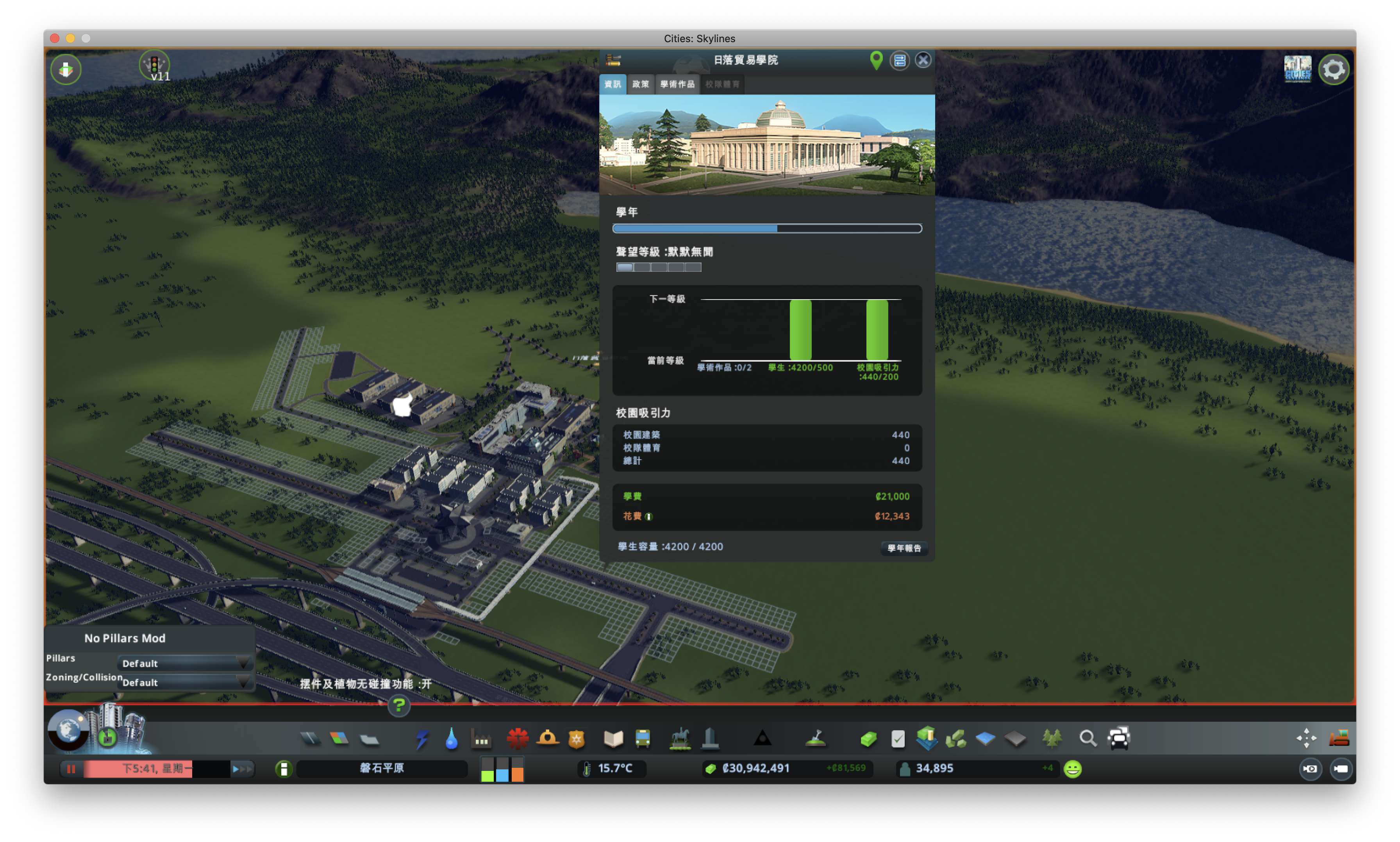Change simulation speed with arrows
The height and width of the screenshot is (842, 1400).
(x=242, y=769)
